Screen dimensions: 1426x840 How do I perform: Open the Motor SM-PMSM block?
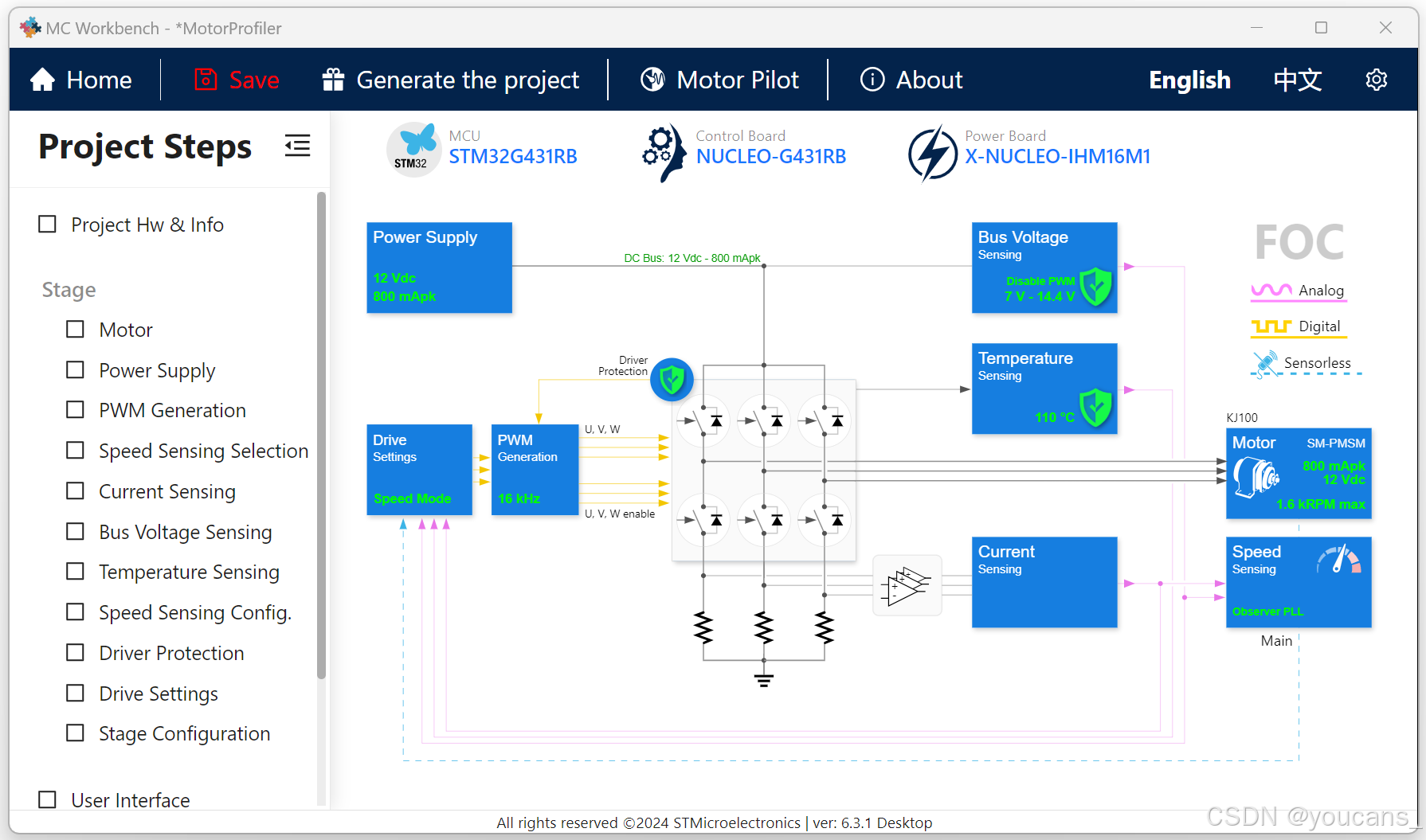point(1299,473)
